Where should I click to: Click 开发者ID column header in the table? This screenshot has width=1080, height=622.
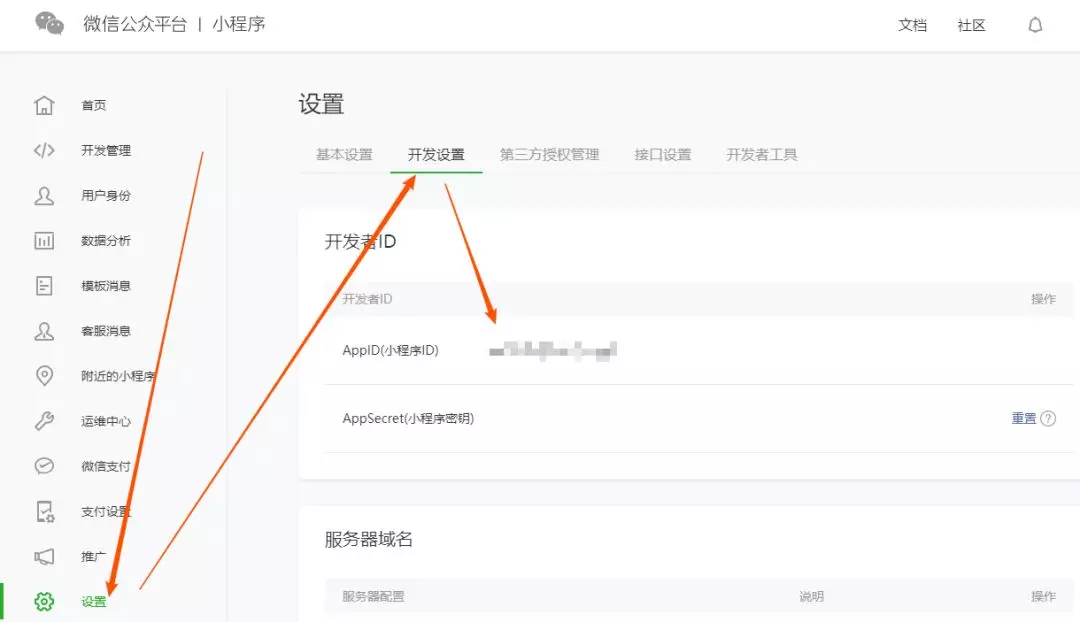(x=367, y=299)
